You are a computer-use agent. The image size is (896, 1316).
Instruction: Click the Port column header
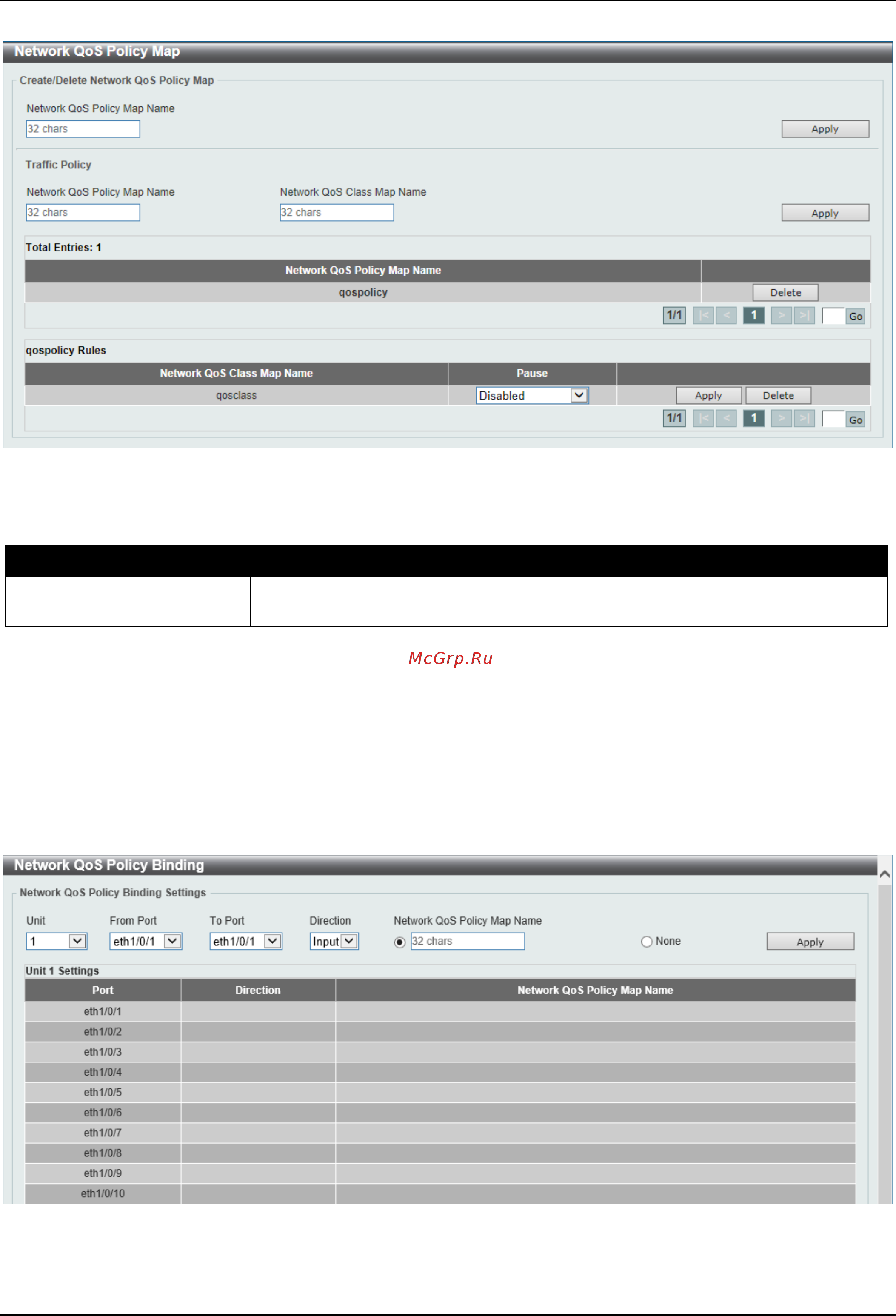click(103, 991)
